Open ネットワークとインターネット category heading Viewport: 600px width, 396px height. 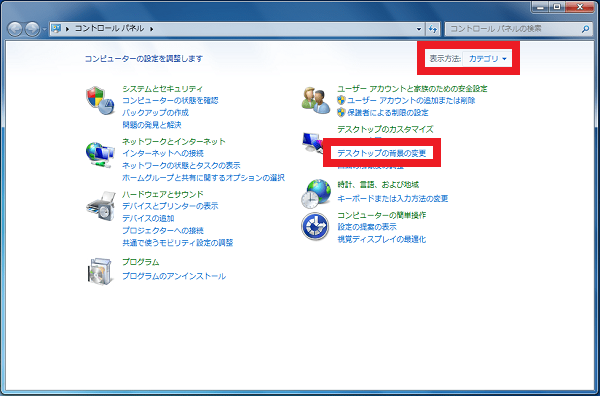point(174,142)
